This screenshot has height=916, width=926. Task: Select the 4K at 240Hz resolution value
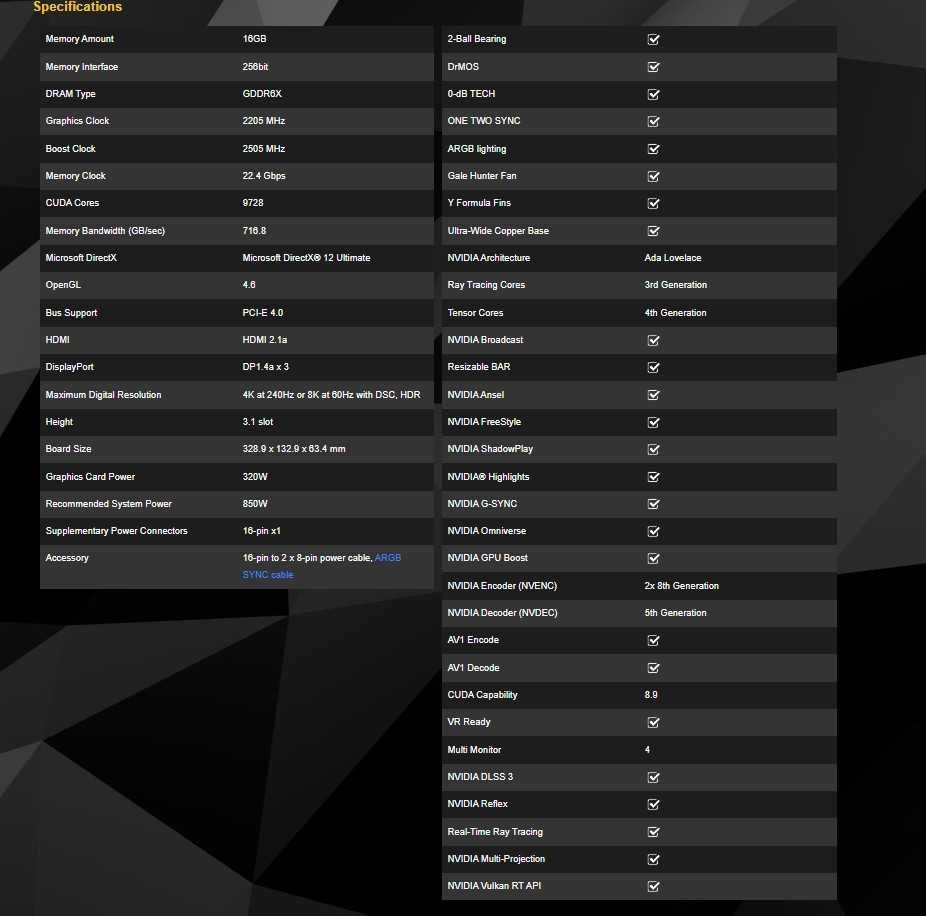click(331, 395)
